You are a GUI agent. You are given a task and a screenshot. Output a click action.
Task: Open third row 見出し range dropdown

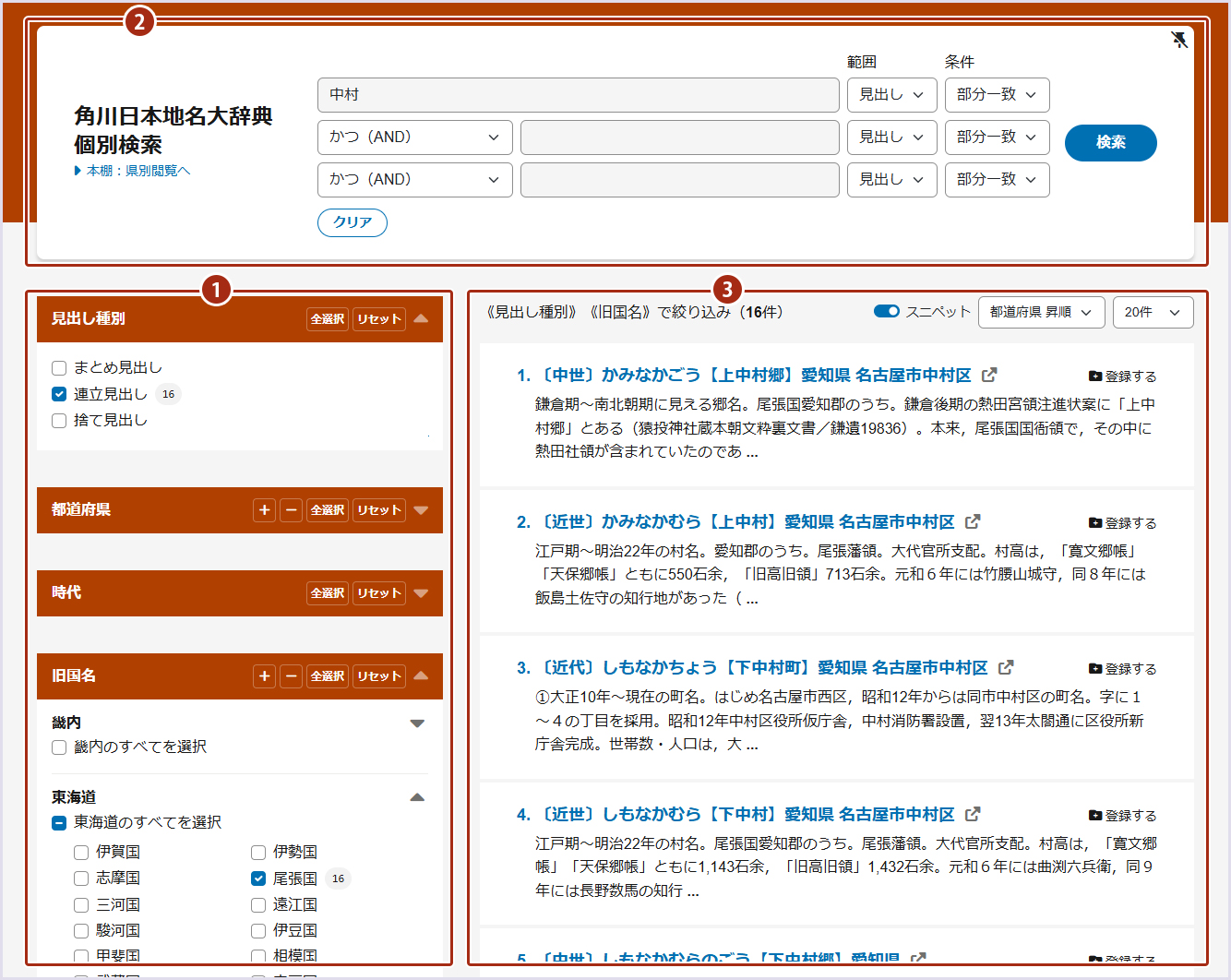tap(892, 180)
